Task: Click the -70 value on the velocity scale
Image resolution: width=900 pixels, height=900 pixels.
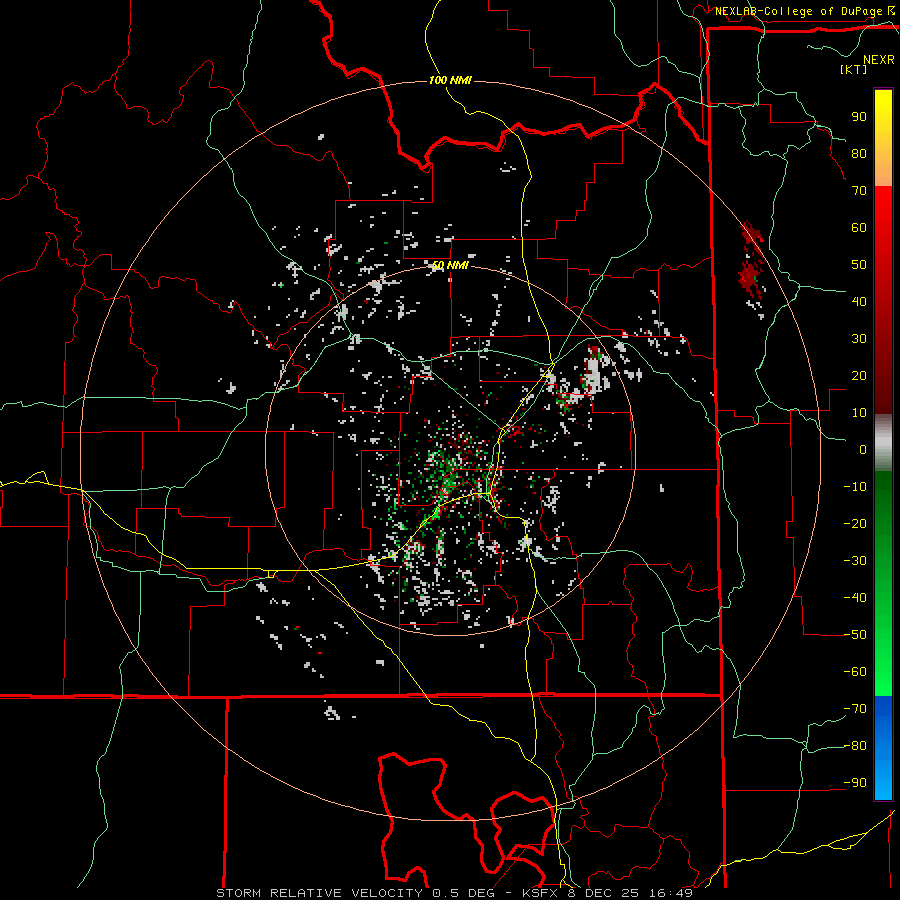Action: [855, 709]
